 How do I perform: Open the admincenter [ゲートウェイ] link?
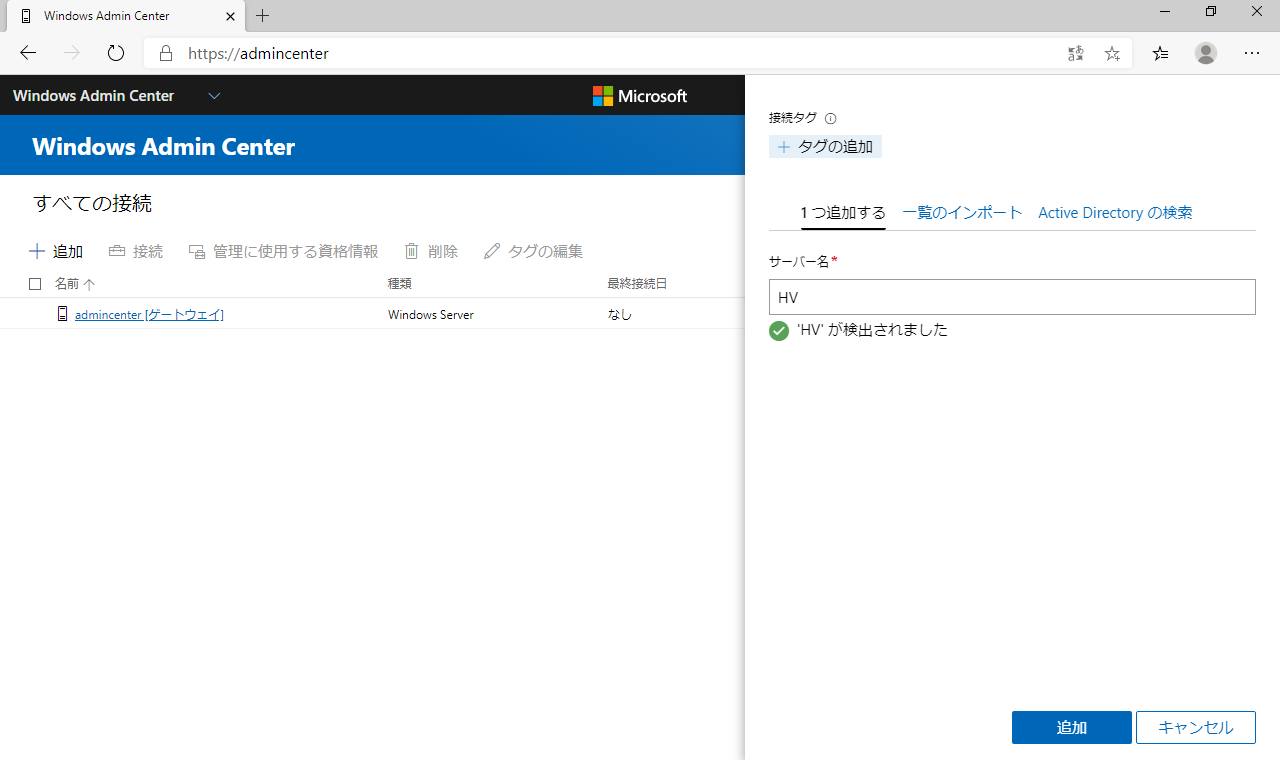click(x=149, y=314)
